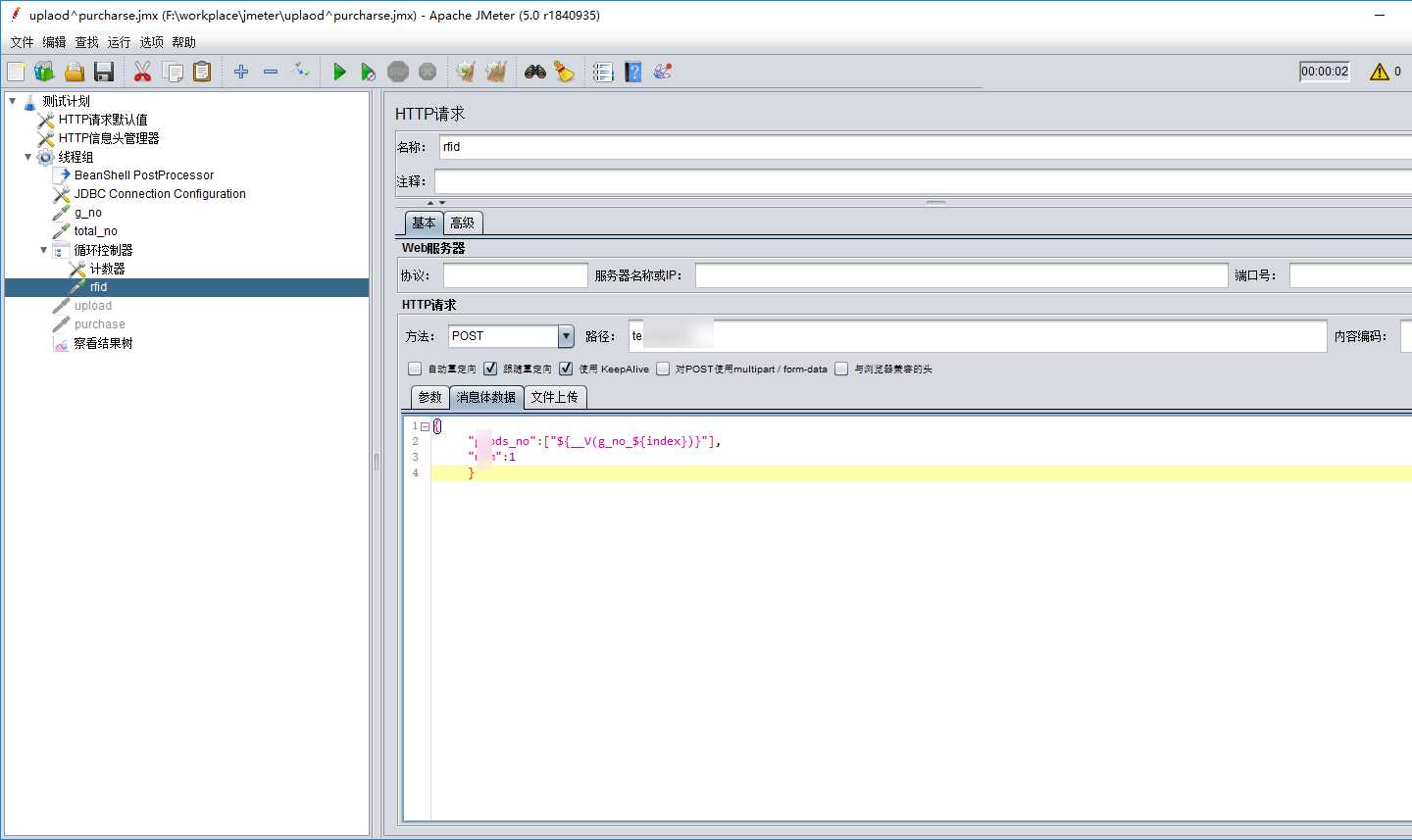Switch to the 文件上传 tab
Image resolution: width=1412 pixels, height=840 pixels.
[x=555, y=397]
